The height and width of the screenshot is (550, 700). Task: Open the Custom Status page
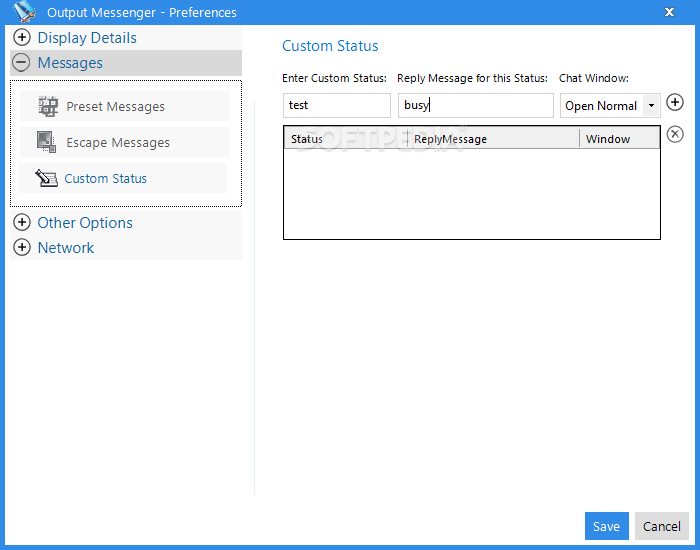105,179
